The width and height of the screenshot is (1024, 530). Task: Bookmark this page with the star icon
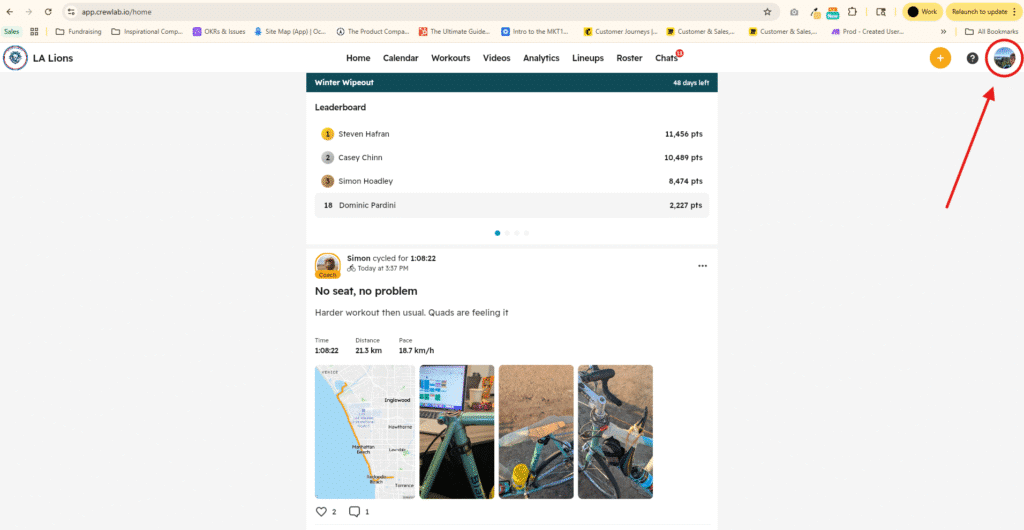click(767, 12)
